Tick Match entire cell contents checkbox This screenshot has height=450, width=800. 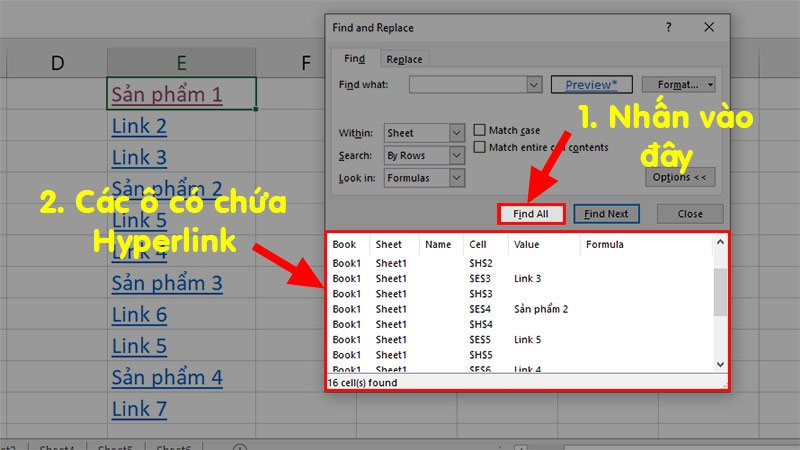481,148
